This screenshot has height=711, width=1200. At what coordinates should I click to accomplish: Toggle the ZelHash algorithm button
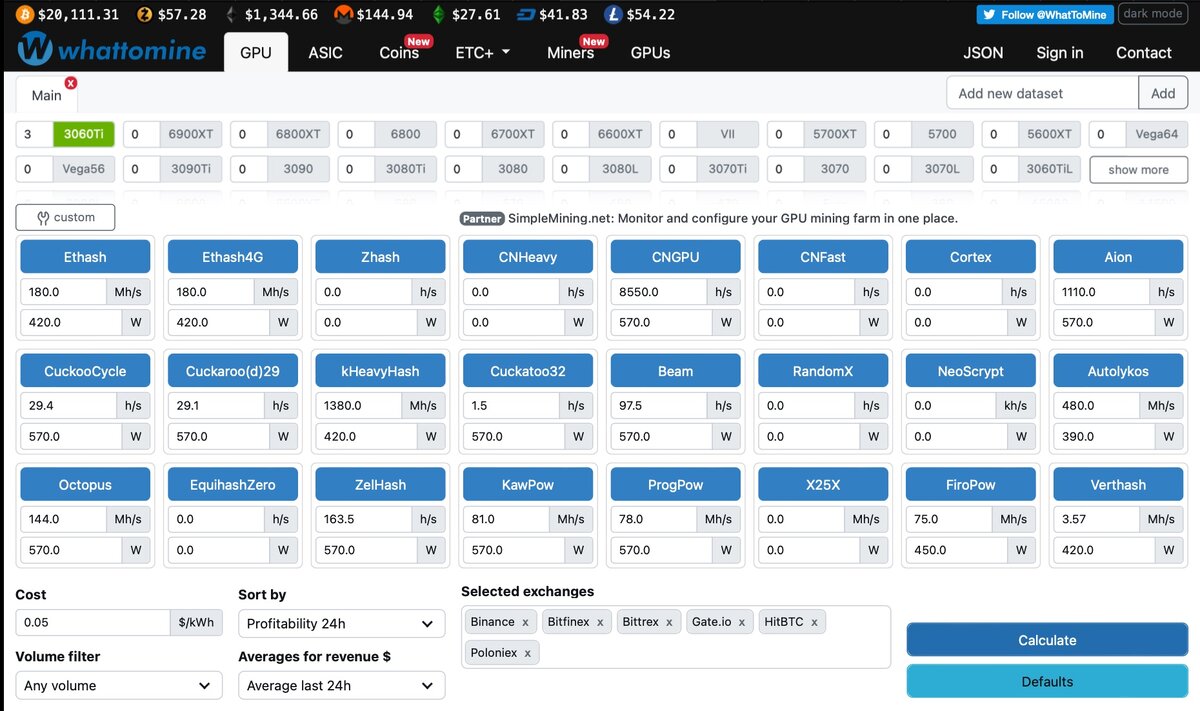(x=380, y=485)
